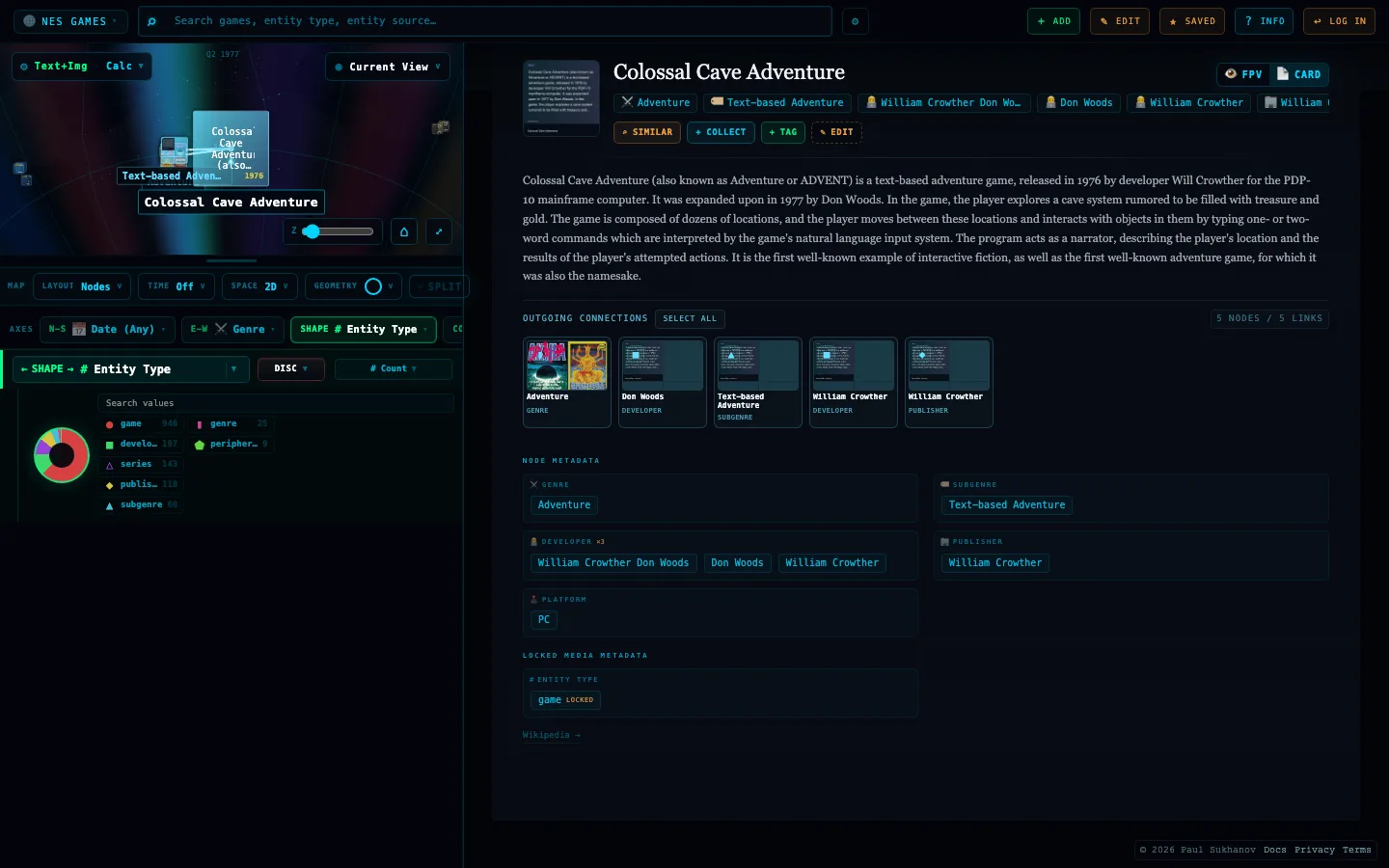This screenshot has width=1389, height=868.
Task: Click the purple triangle series shape icon
Action: click(109, 465)
